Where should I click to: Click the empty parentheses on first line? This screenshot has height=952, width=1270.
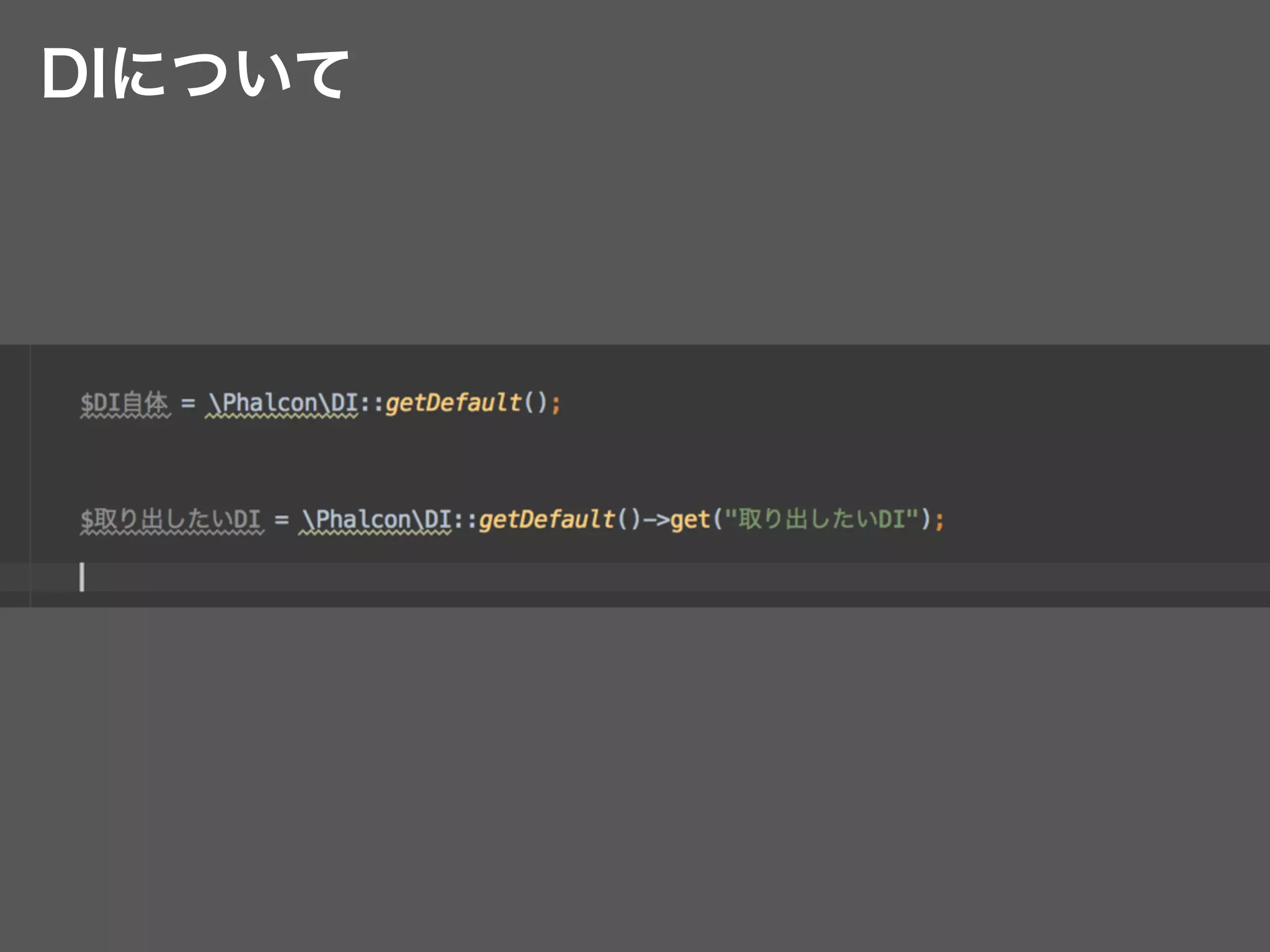click(x=536, y=403)
